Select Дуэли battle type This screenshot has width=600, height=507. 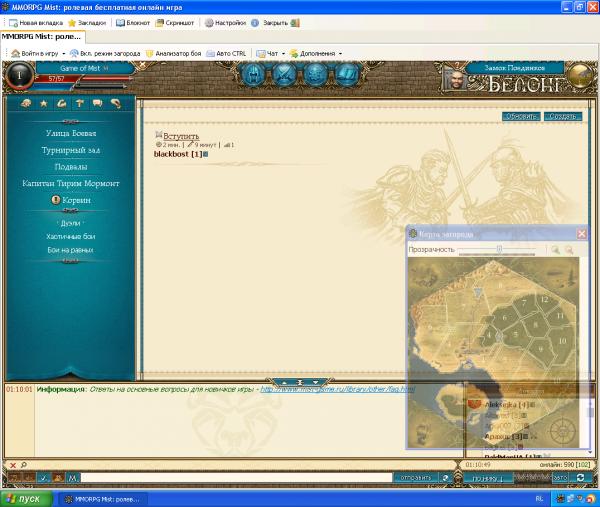point(70,223)
